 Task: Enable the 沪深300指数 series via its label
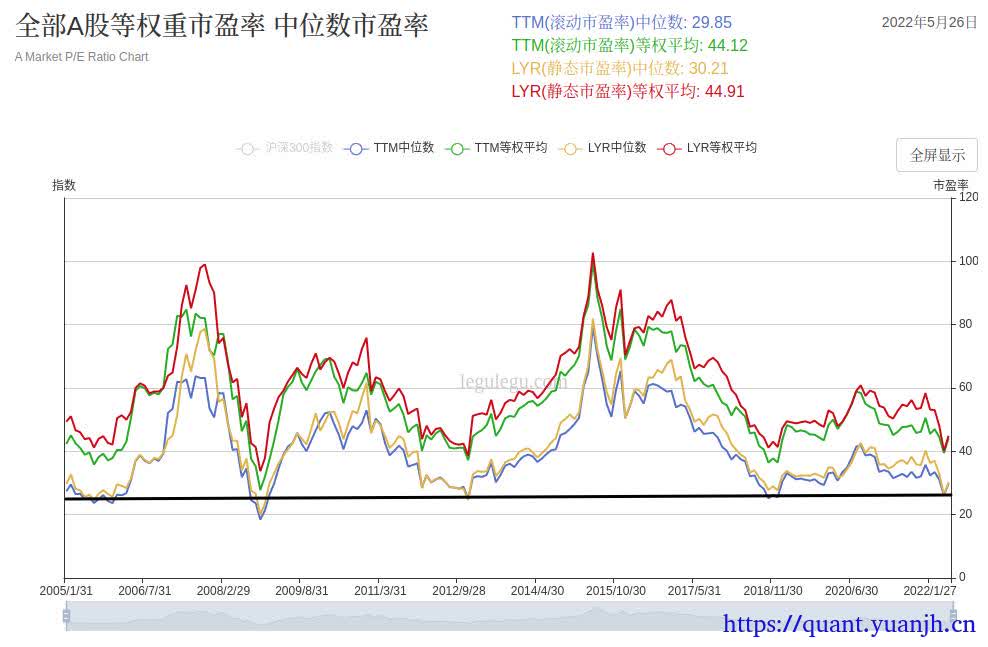[x=299, y=148]
